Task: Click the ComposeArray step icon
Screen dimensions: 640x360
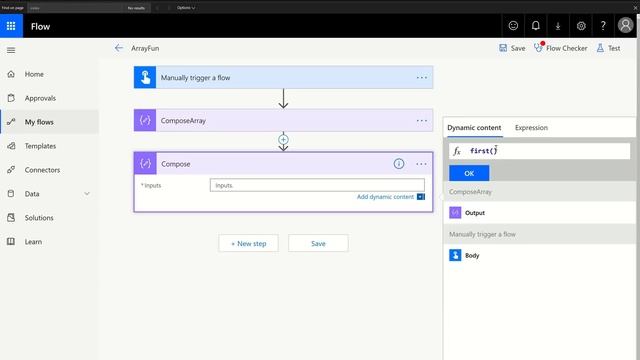Action: (145, 120)
